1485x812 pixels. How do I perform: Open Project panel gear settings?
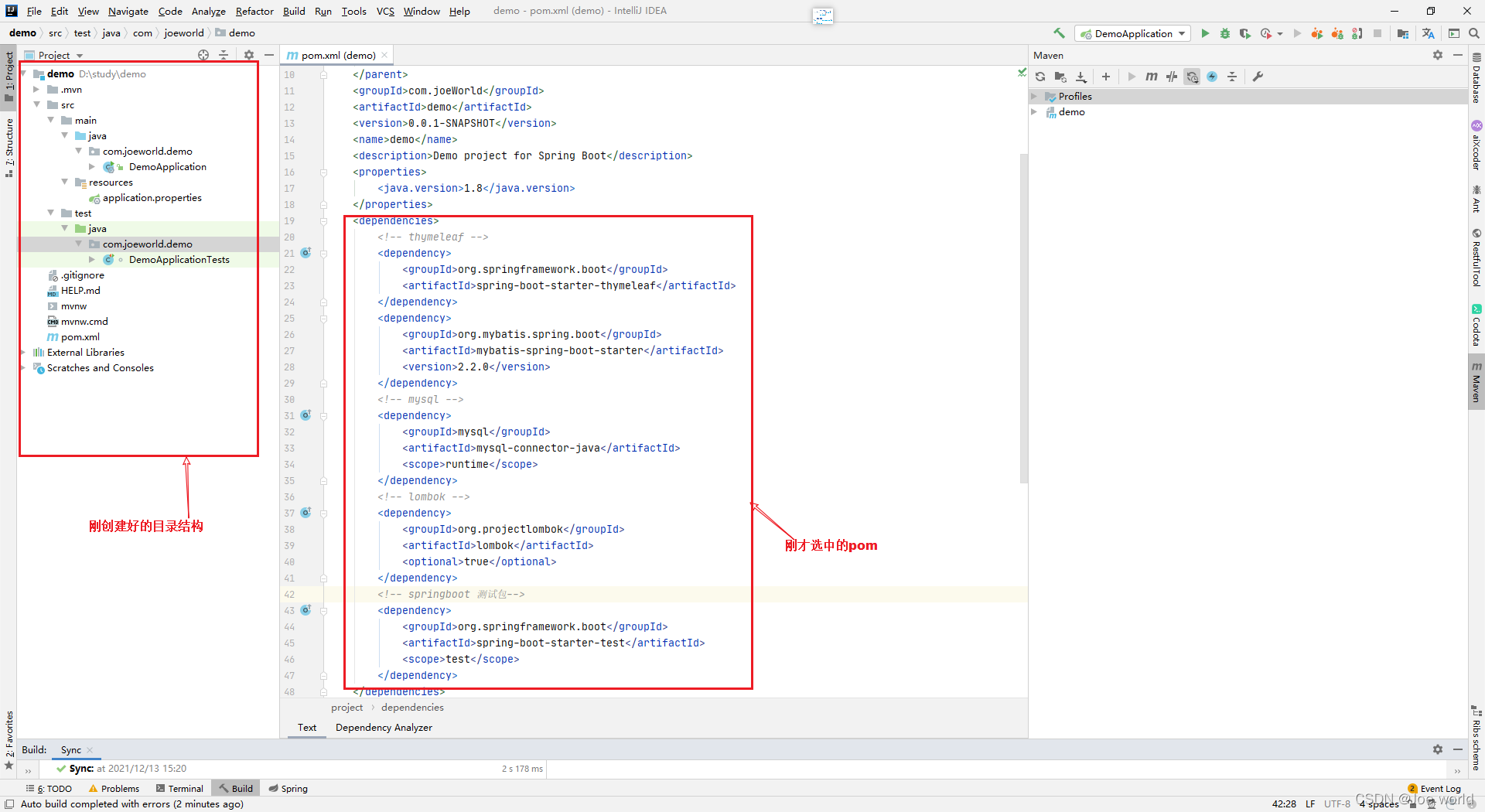coord(248,55)
